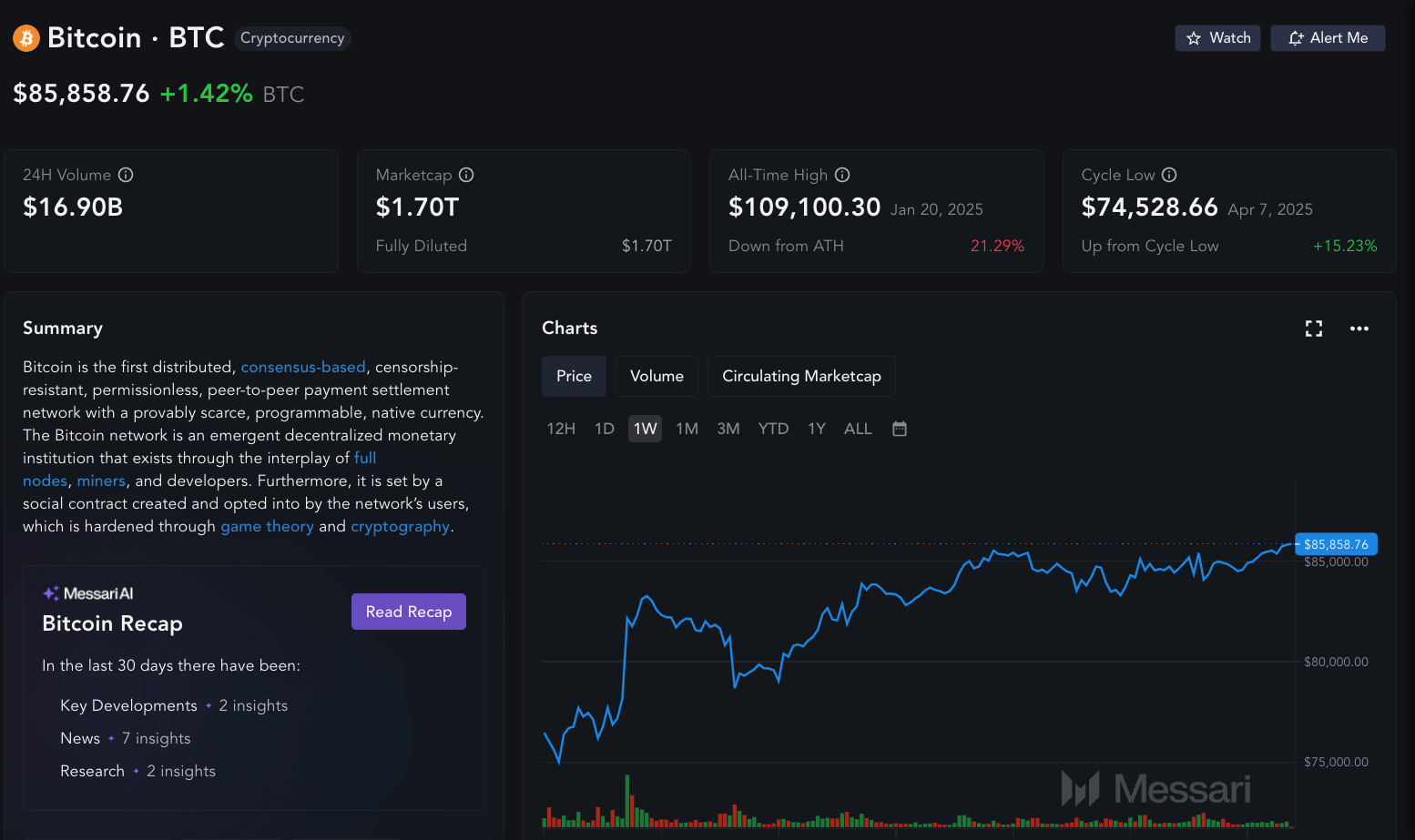Open the All-Time High info icon
Screen dimensions: 1415x840
point(842,175)
